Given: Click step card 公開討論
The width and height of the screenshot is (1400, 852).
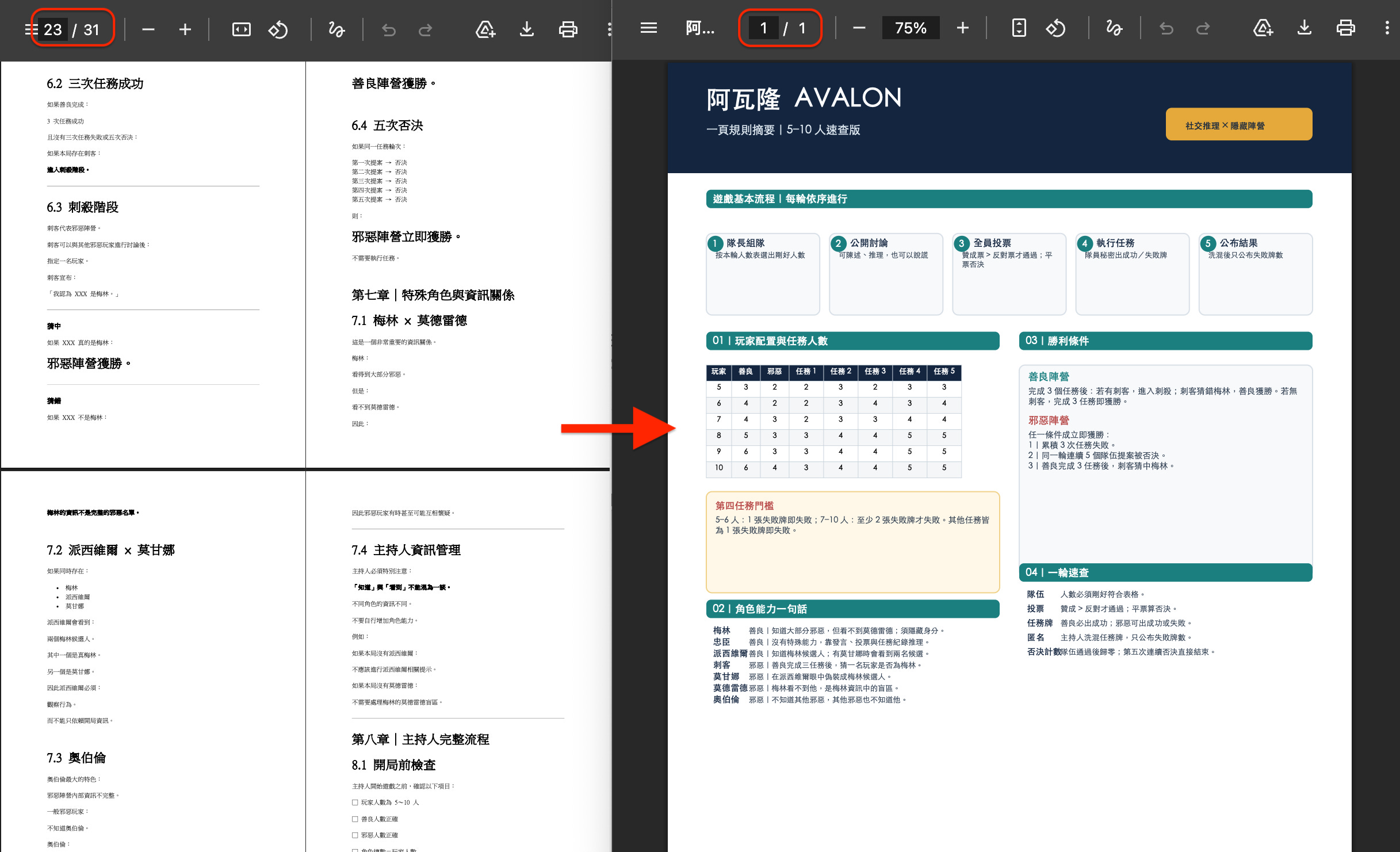Looking at the screenshot, I should [x=886, y=274].
